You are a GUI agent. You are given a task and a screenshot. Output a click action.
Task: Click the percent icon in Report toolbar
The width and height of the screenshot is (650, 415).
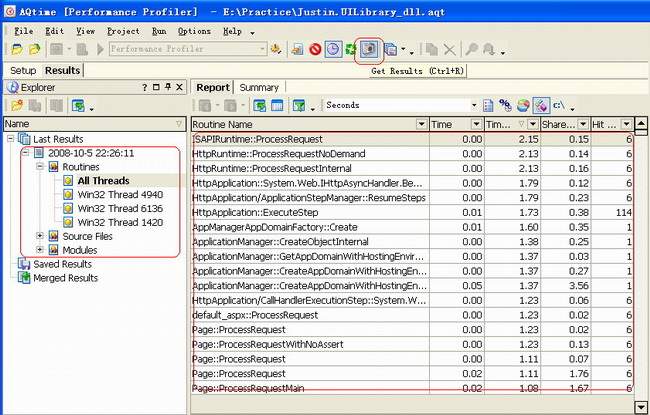[505, 105]
